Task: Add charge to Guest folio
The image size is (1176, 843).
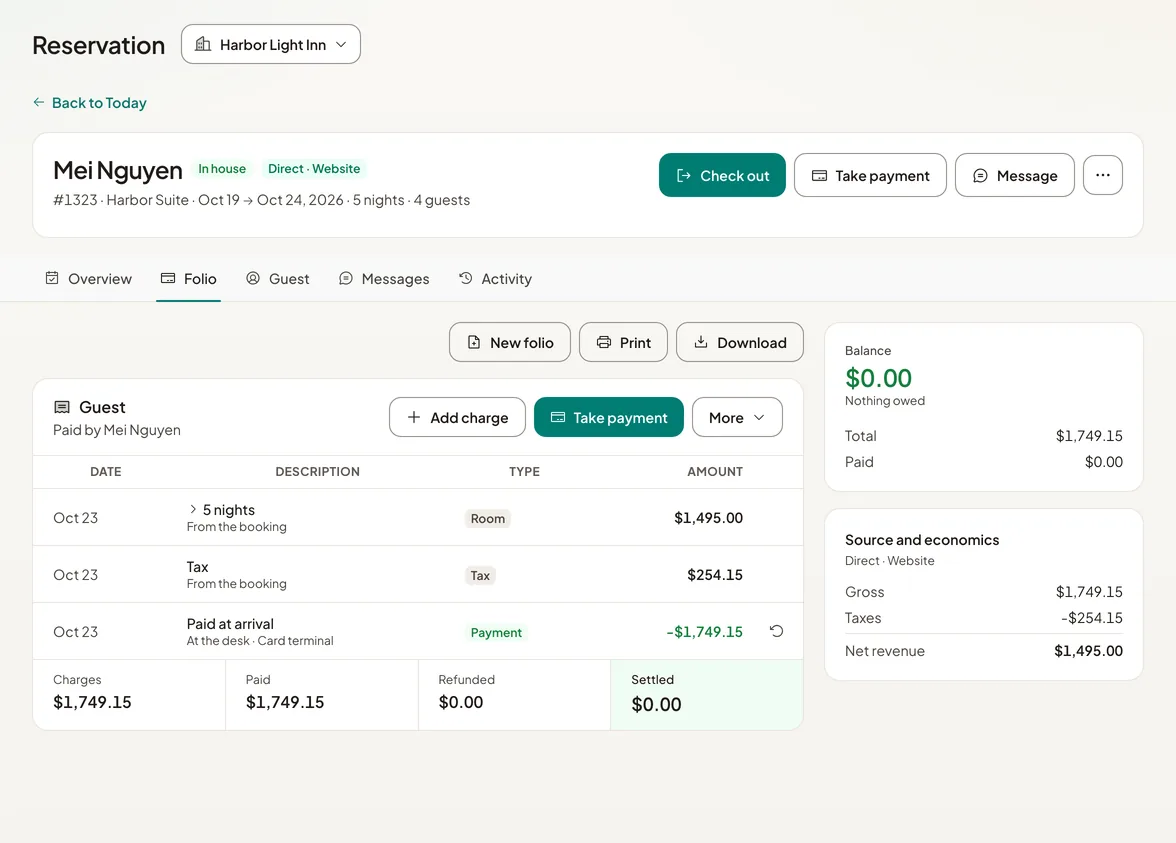Action: coord(458,418)
